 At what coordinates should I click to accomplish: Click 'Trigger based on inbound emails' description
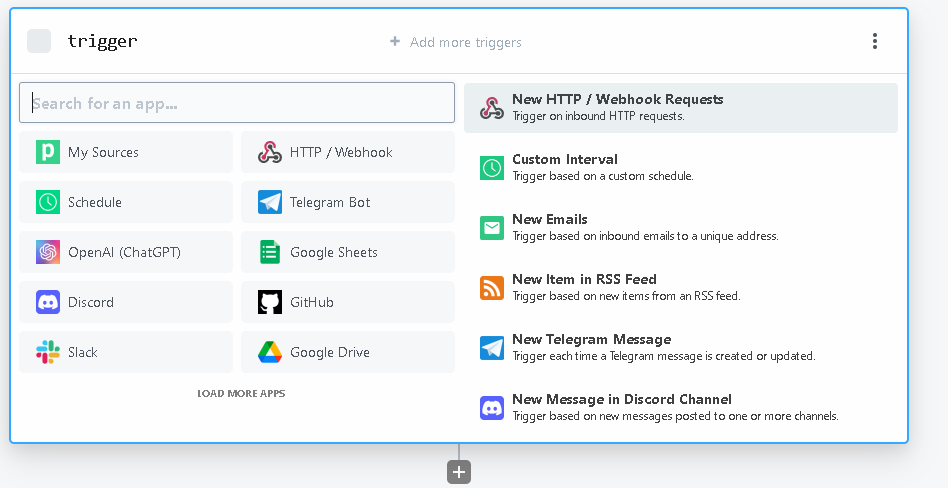645,236
